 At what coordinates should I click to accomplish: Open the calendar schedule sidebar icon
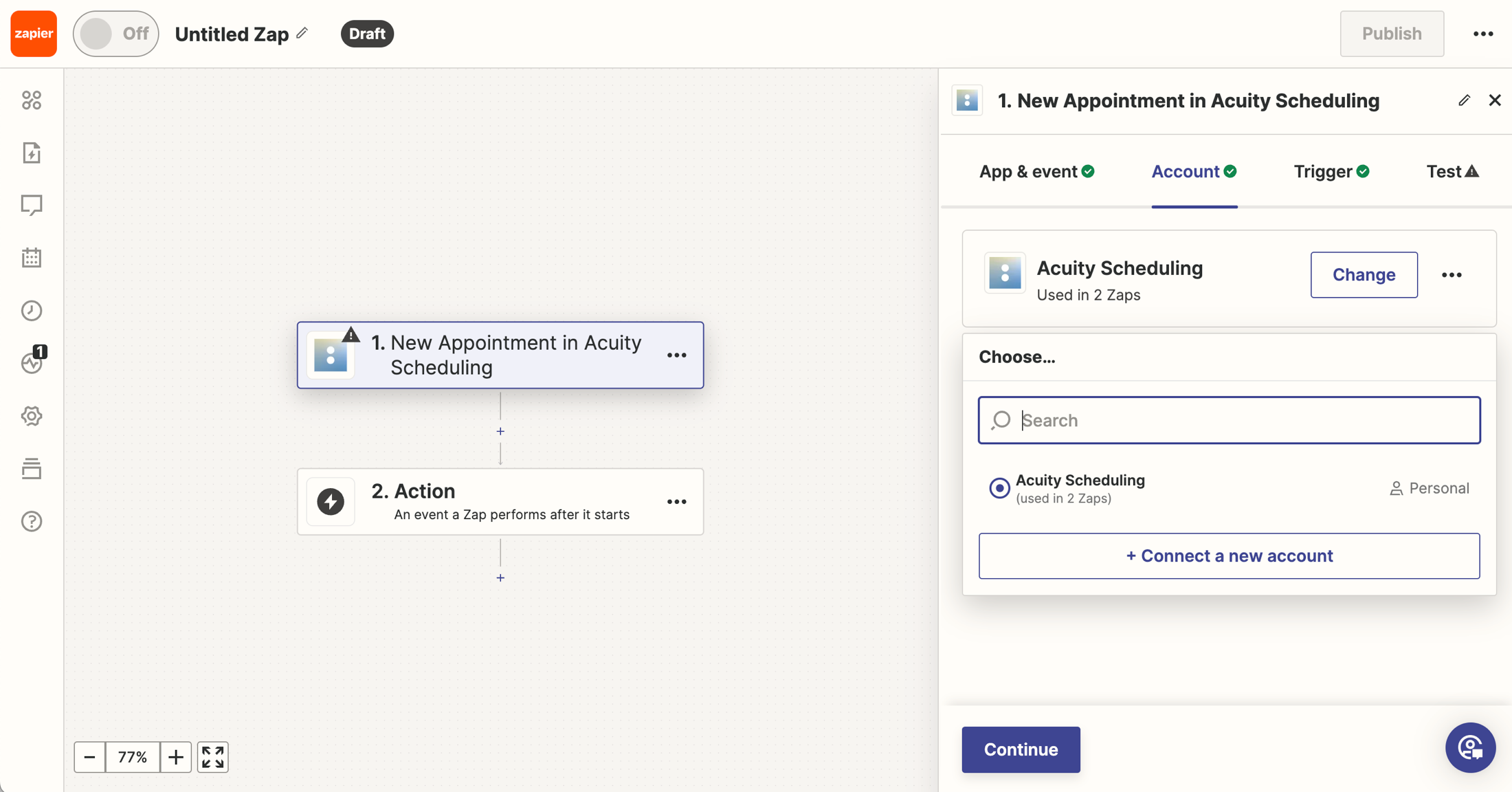(32, 258)
